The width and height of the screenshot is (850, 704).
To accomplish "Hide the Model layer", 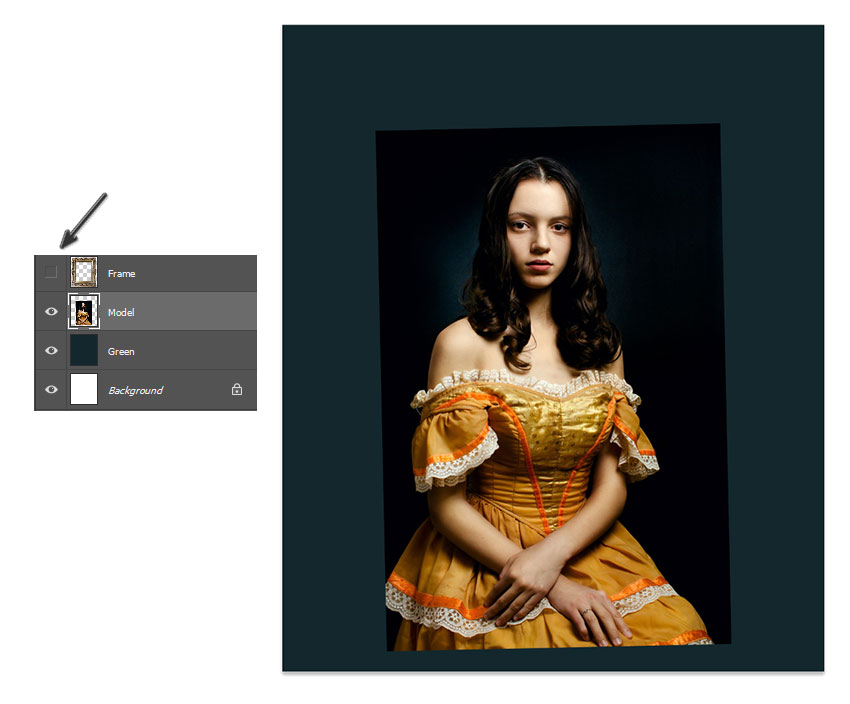I will tap(52, 311).
